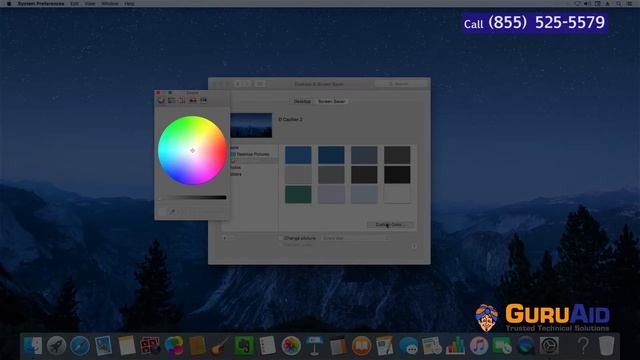Open the Help menu
This screenshot has height=360, width=640.
coord(129,3)
